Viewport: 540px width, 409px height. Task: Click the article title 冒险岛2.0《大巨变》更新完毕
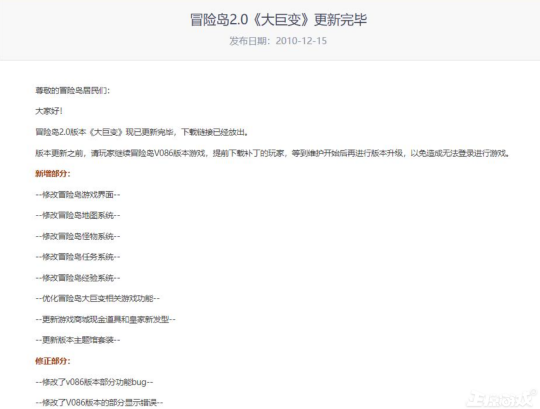[x=278, y=20]
